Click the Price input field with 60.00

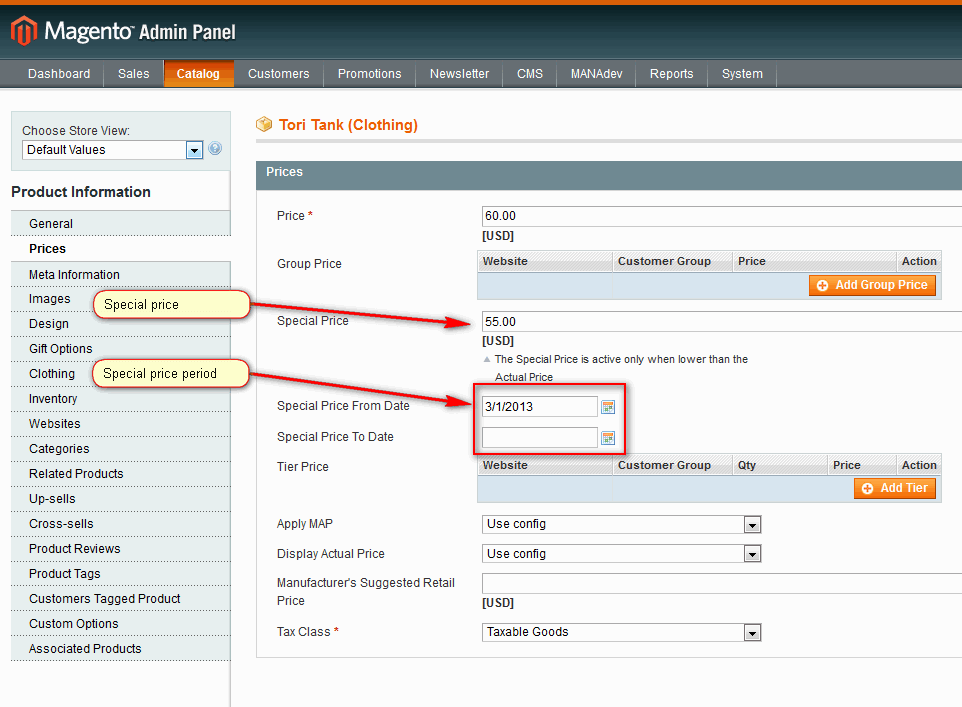coord(722,216)
